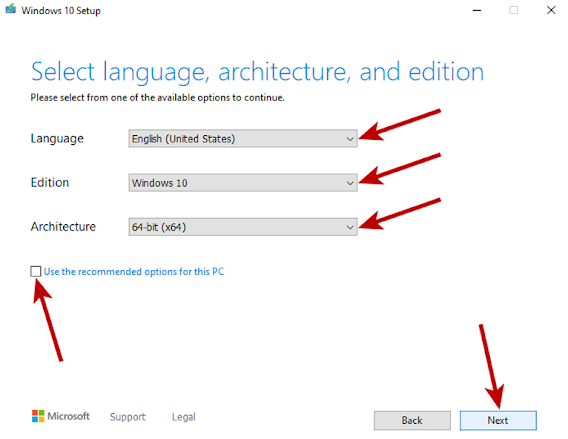Enable the recommended options checkbox
Screen dimensions: 568x439
pyautogui.click(x=36, y=271)
